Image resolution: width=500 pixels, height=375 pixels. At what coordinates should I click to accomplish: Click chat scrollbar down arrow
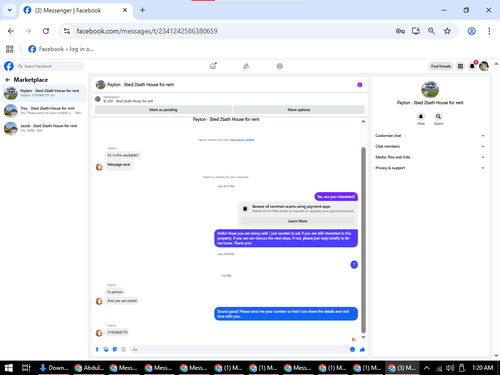pos(363,337)
